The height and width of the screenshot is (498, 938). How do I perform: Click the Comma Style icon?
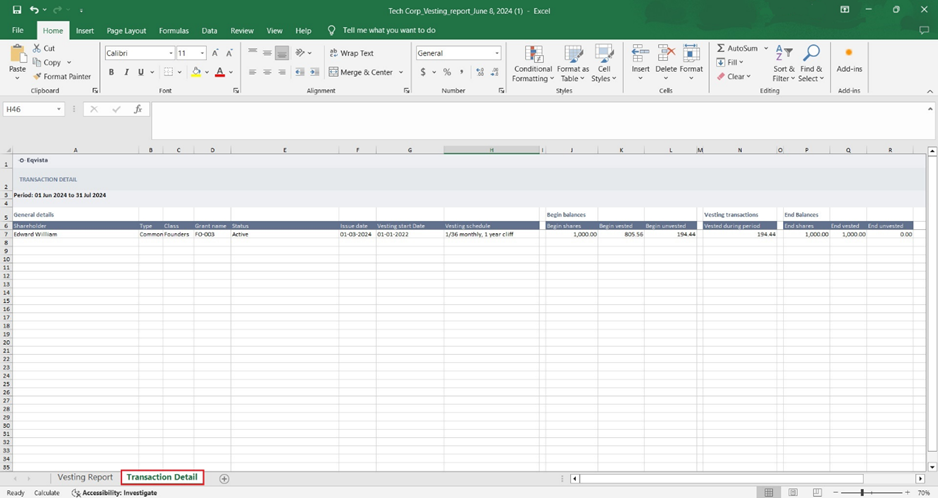click(x=462, y=72)
